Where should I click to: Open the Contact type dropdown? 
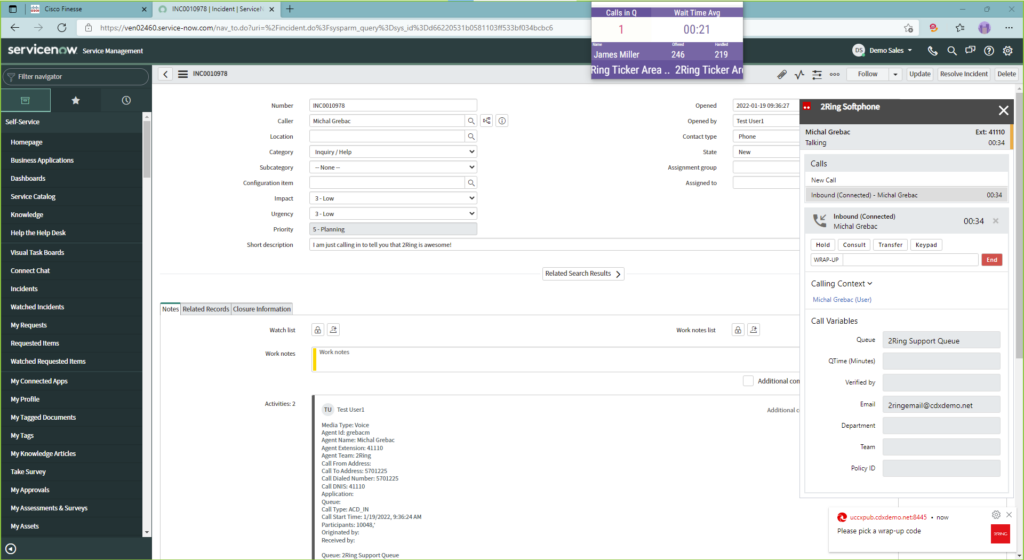767,136
